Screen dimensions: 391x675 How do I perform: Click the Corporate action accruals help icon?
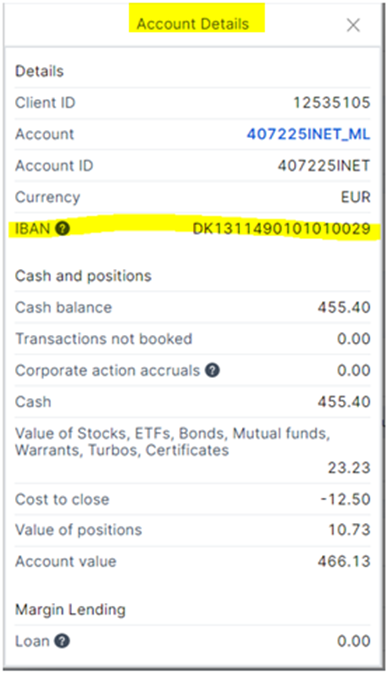pos(212,370)
